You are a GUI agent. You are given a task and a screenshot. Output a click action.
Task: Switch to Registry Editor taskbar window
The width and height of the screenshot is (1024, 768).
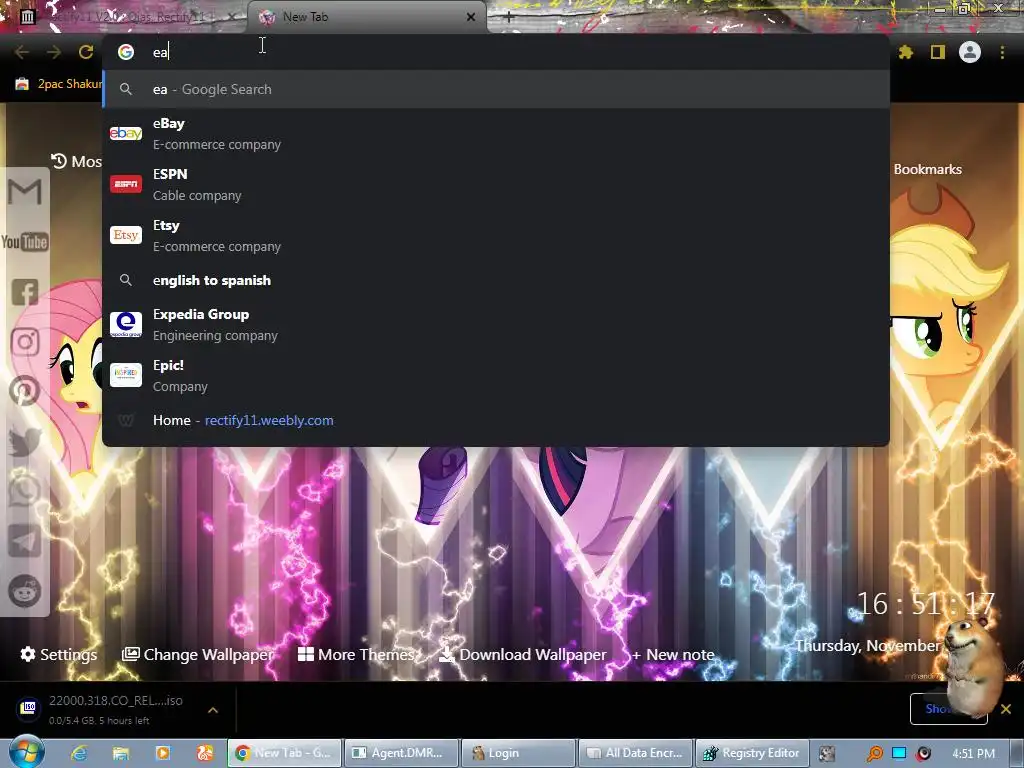point(752,753)
